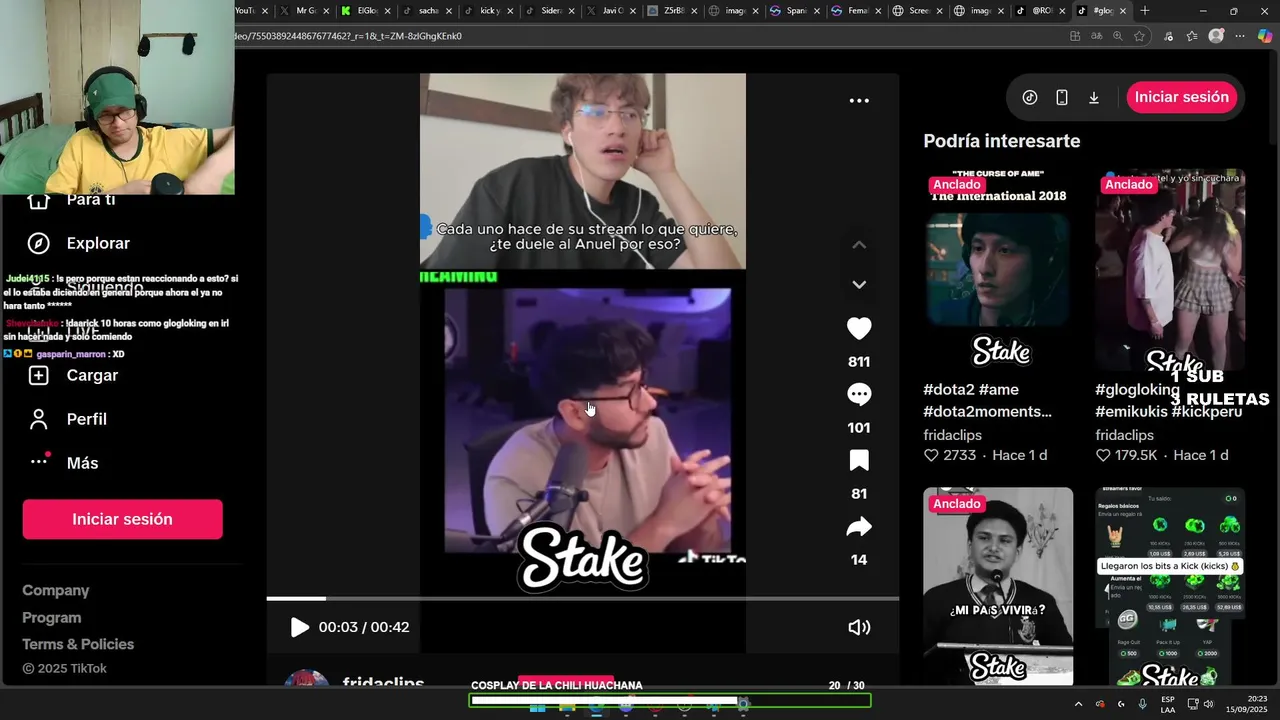The height and width of the screenshot is (720, 1280).
Task: Click the browser favorites list icon
Action: 1192,36
